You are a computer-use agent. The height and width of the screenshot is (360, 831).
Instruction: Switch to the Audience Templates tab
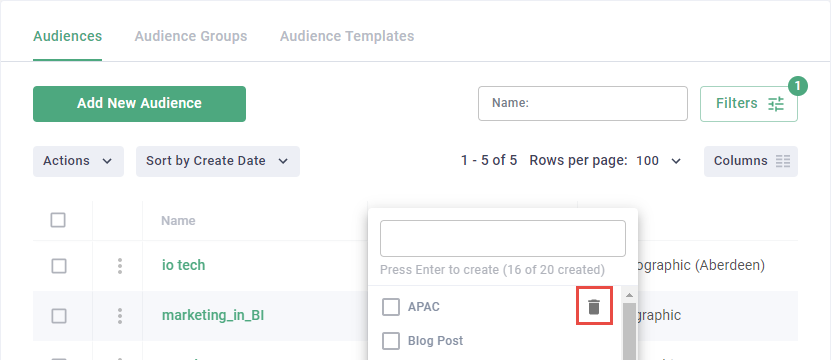tap(347, 36)
